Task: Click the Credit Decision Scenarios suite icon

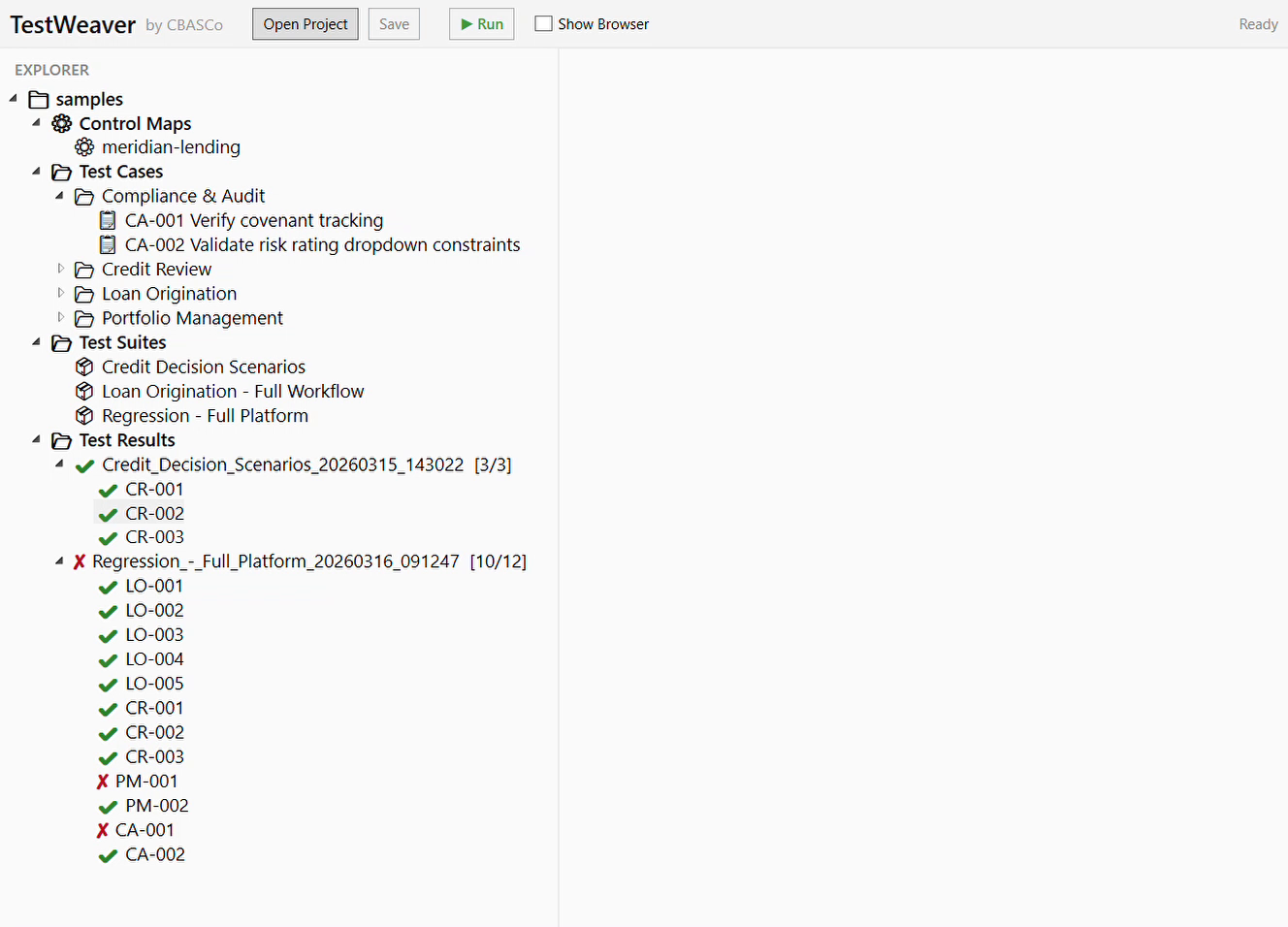Action: pyautogui.click(x=84, y=367)
